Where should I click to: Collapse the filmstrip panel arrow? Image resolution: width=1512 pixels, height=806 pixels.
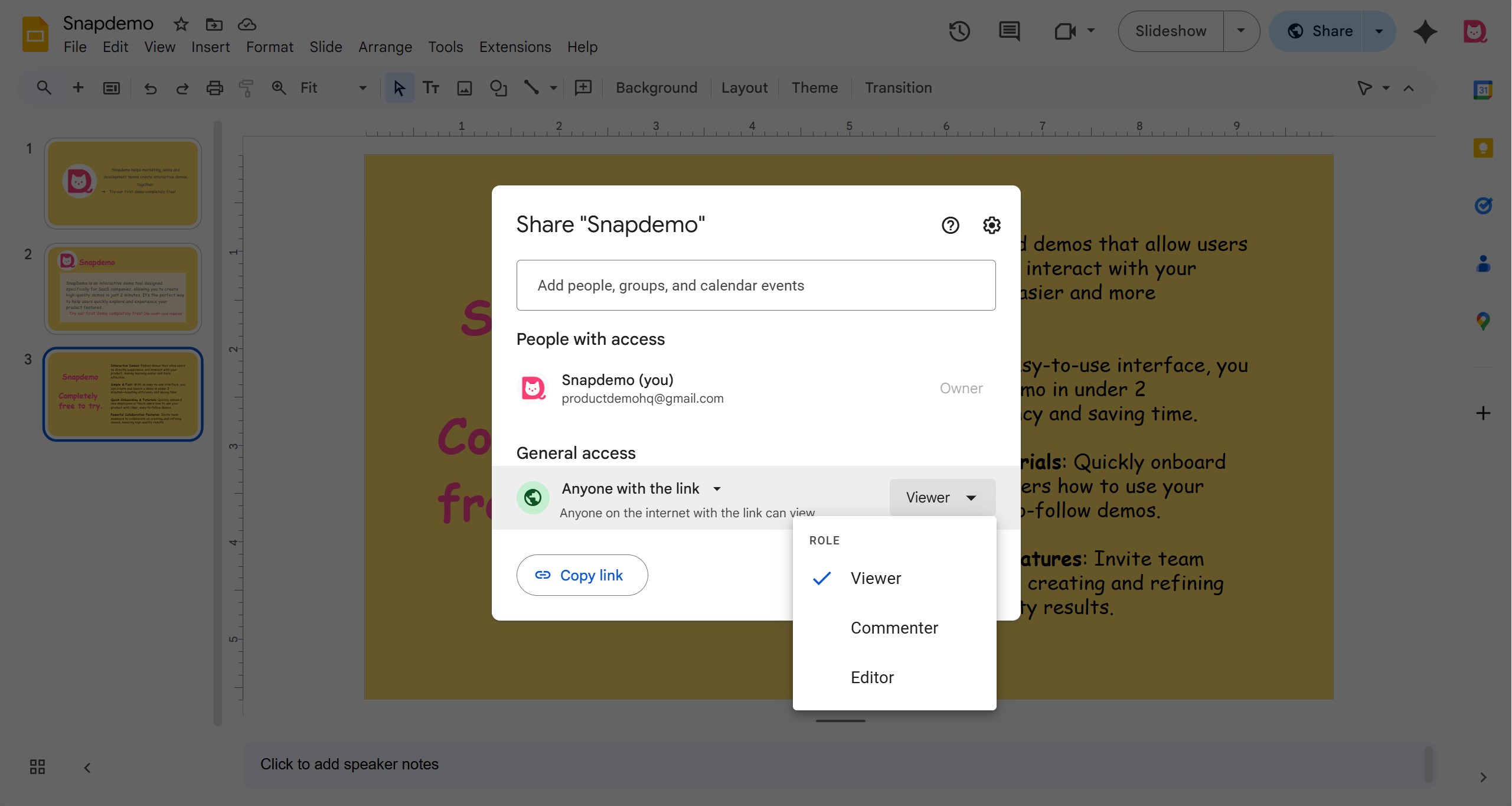coord(87,768)
